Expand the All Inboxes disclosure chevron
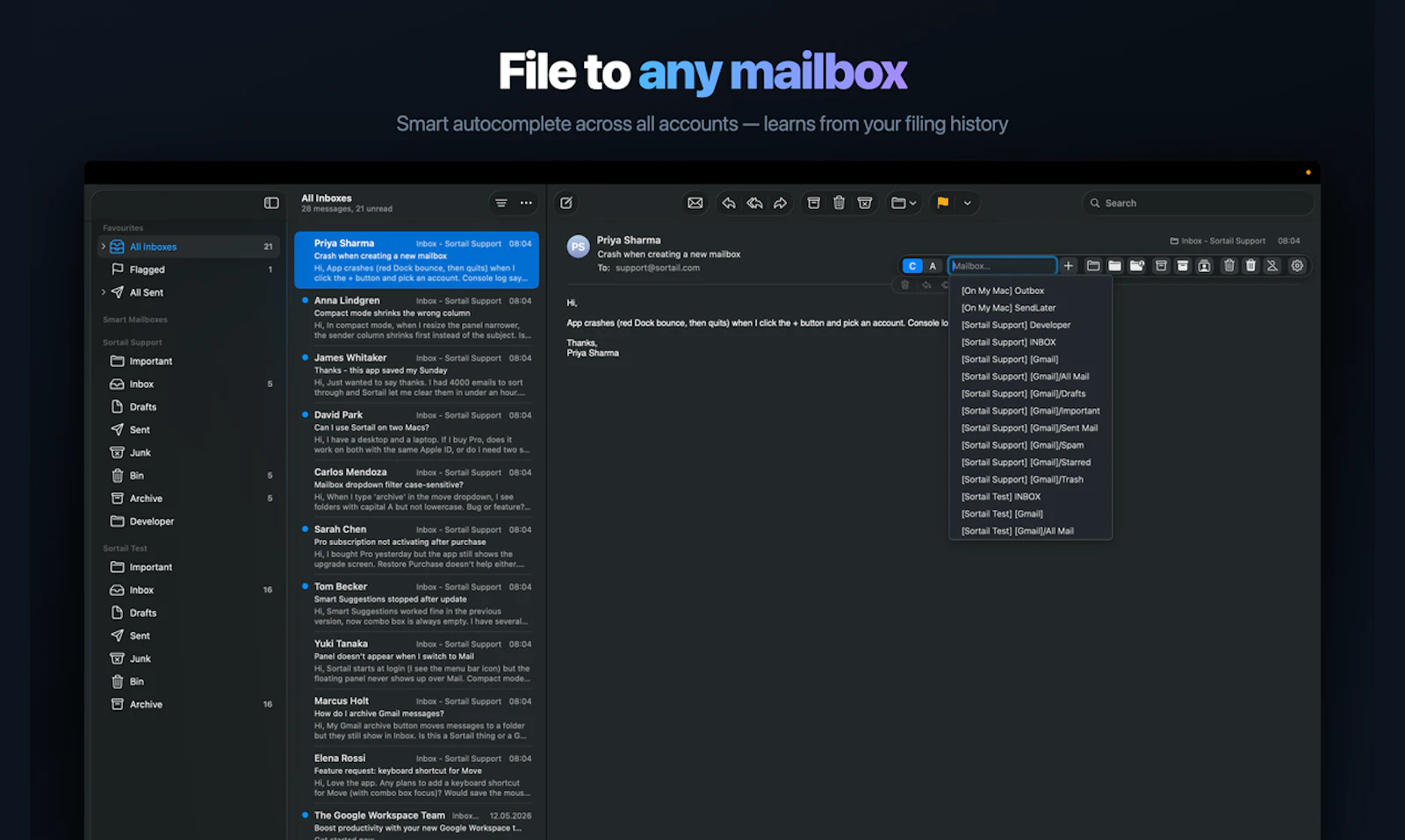This screenshot has height=840, width=1405. point(104,247)
